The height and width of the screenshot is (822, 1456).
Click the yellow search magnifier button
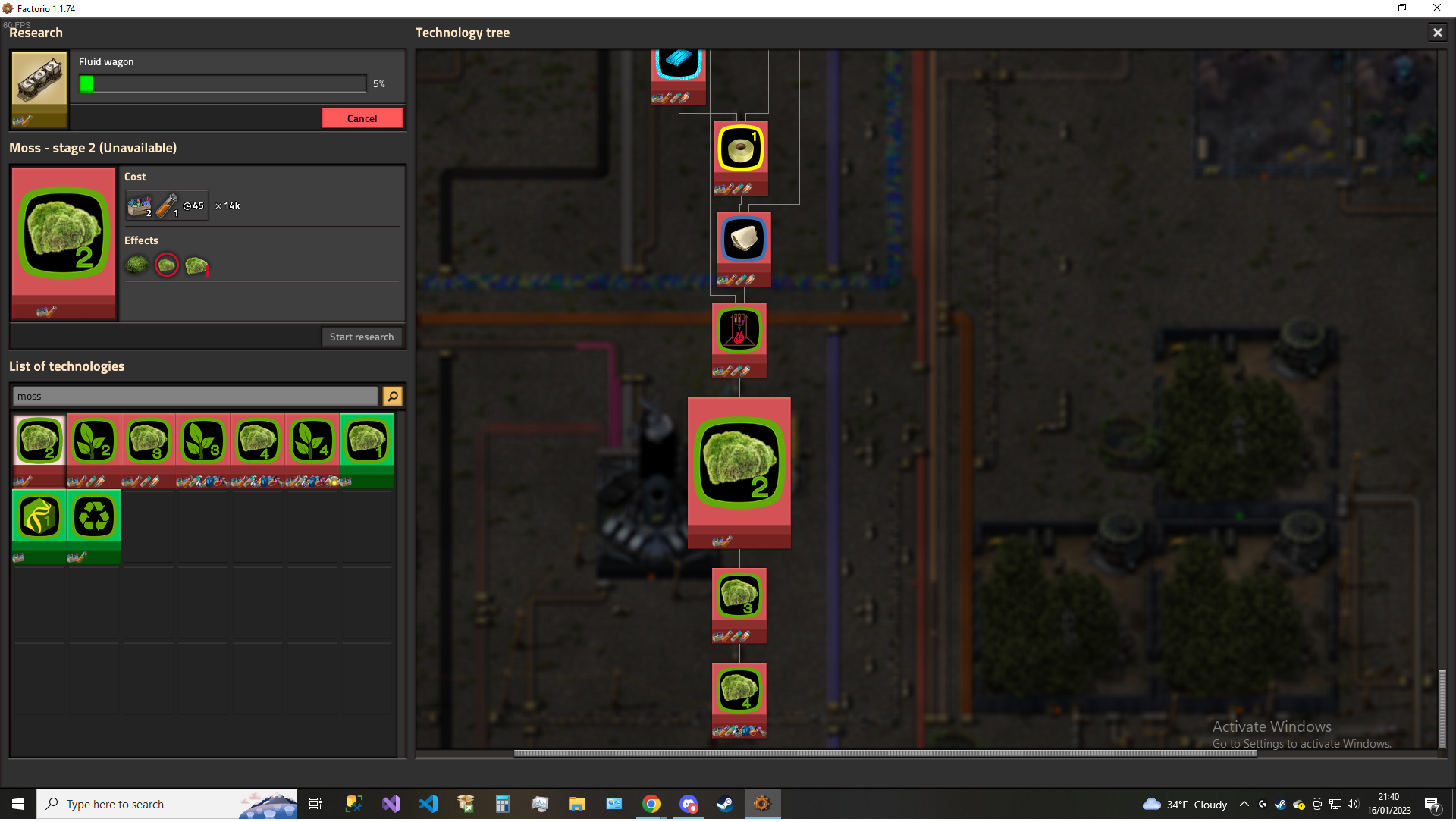click(x=393, y=397)
